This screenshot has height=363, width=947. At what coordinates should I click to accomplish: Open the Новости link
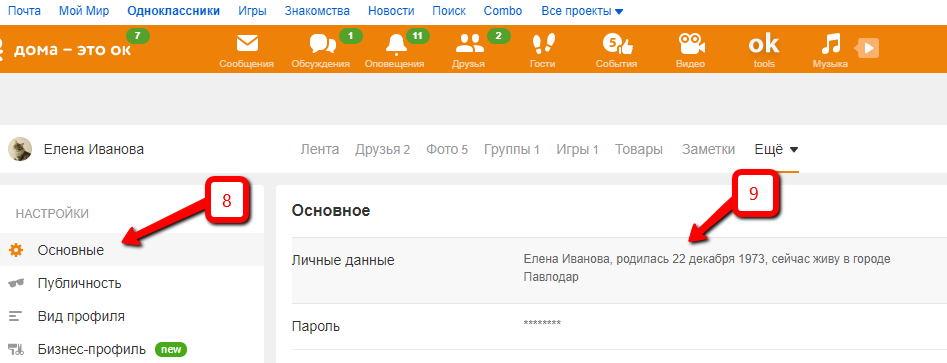391,11
